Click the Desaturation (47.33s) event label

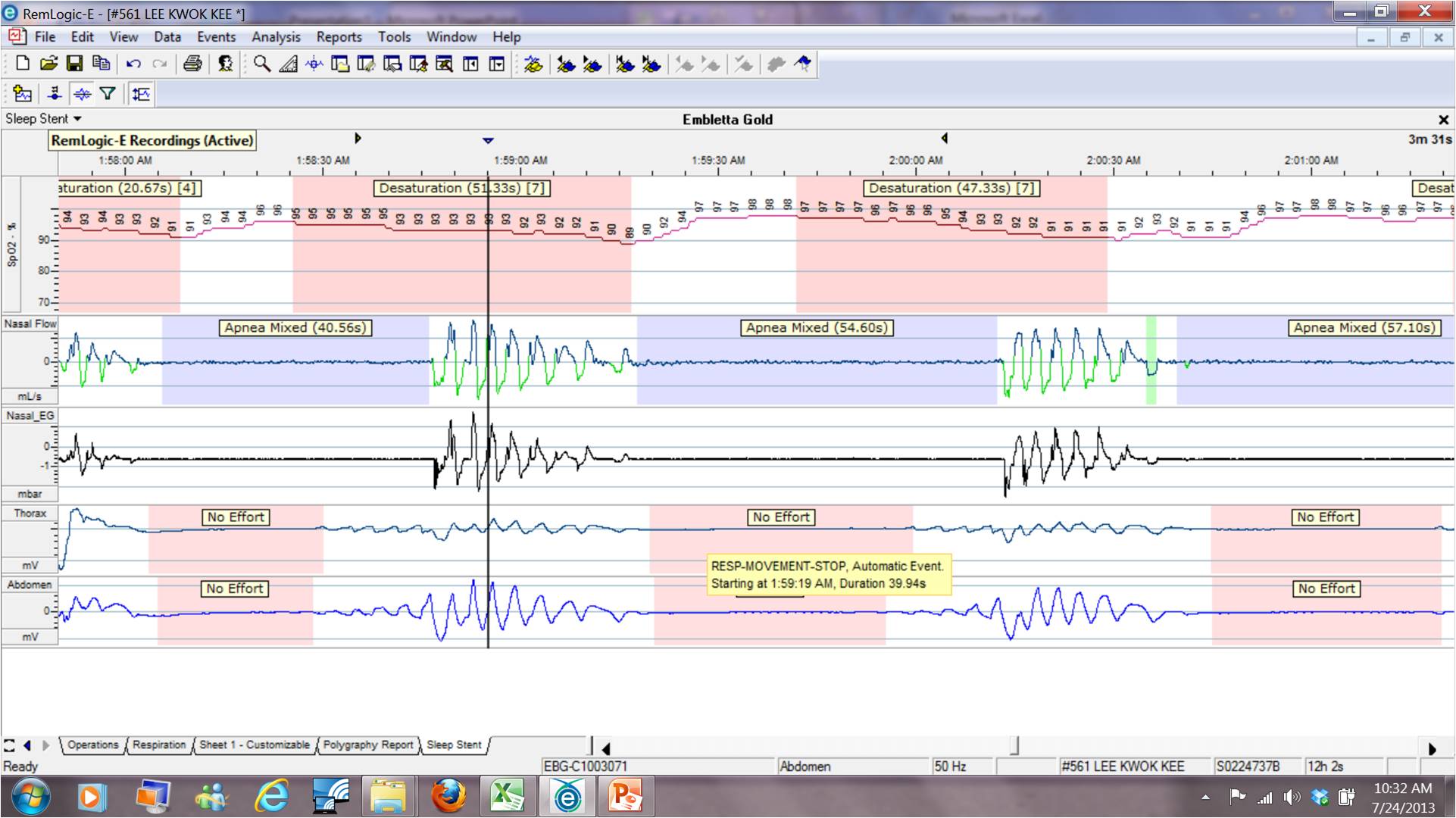pyautogui.click(x=951, y=188)
